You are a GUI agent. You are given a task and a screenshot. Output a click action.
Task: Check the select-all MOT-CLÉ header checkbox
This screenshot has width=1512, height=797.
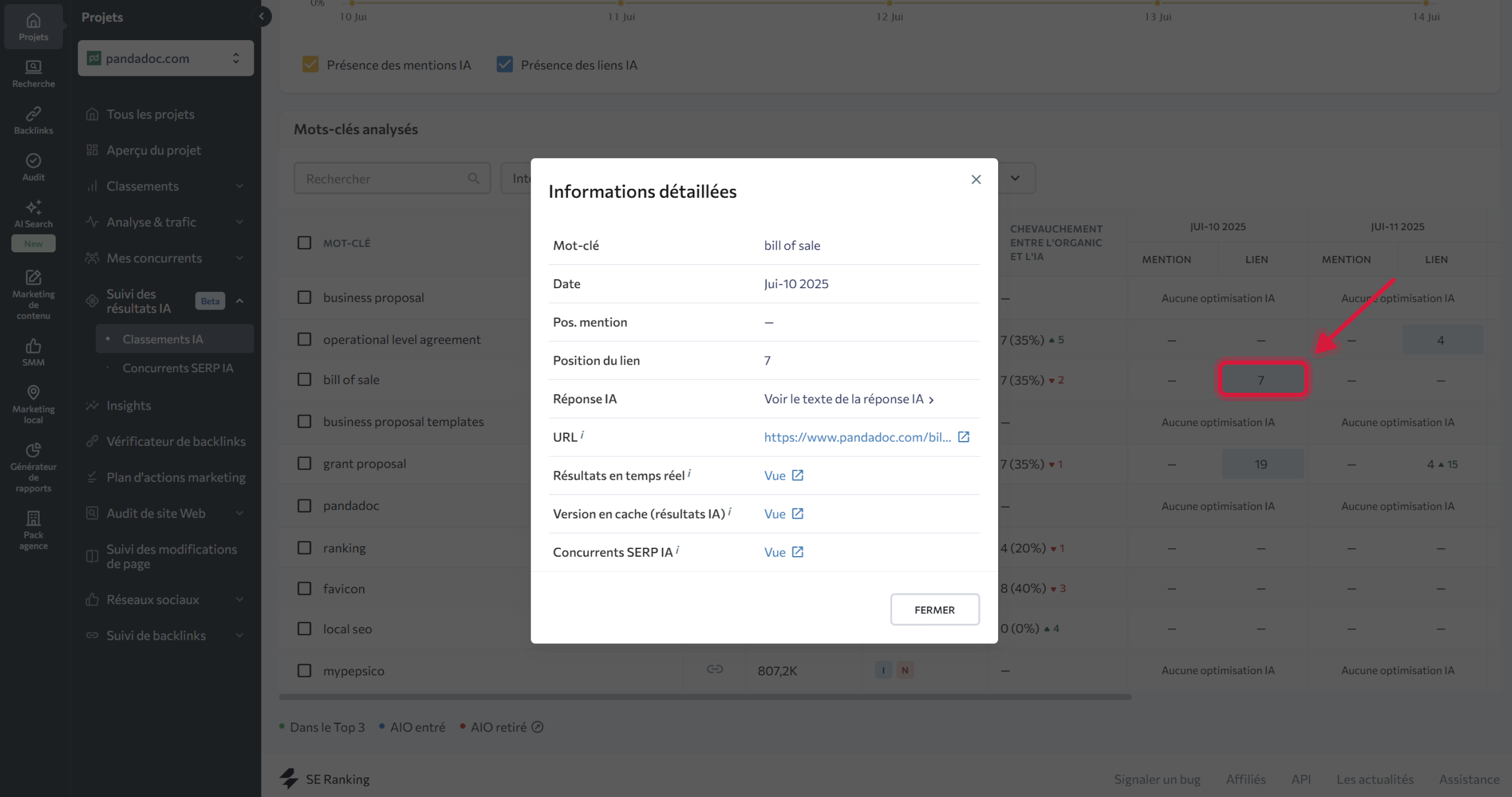click(304, 242)
